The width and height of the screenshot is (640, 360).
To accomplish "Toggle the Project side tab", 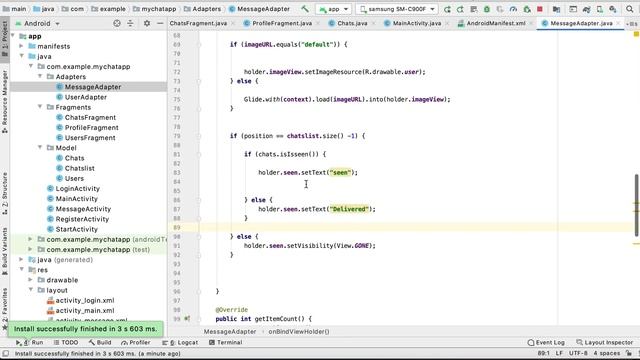I will pyautogui.click(x=5, y=39).
